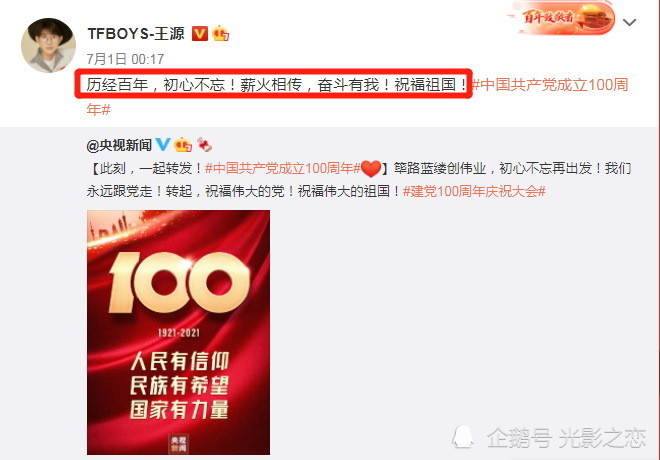660x460 pixels.
Task: Enlarge the red 100 anniversary poster image
Action: (178, 332)
